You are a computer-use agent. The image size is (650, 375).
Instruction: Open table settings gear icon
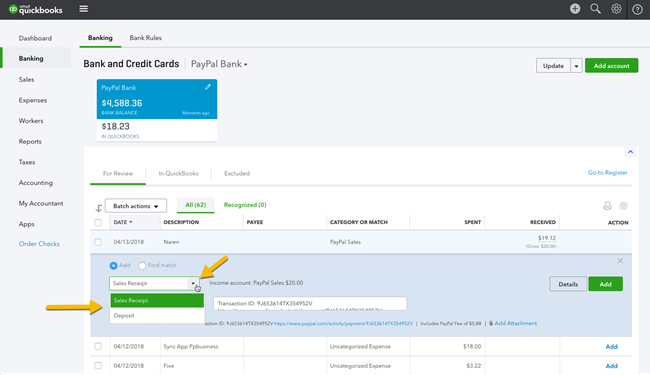click(623, 206)
